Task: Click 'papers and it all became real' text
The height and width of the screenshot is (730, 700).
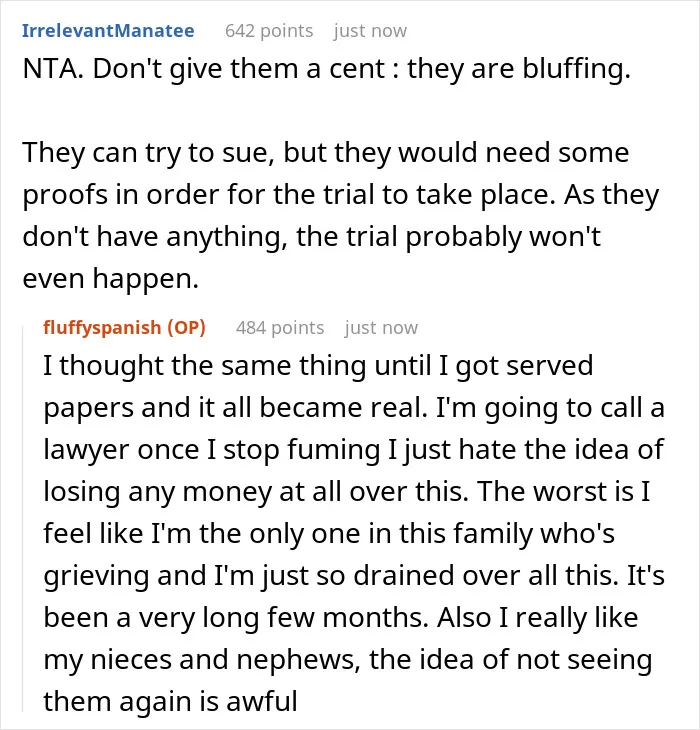Action: [x=235, y=408]
